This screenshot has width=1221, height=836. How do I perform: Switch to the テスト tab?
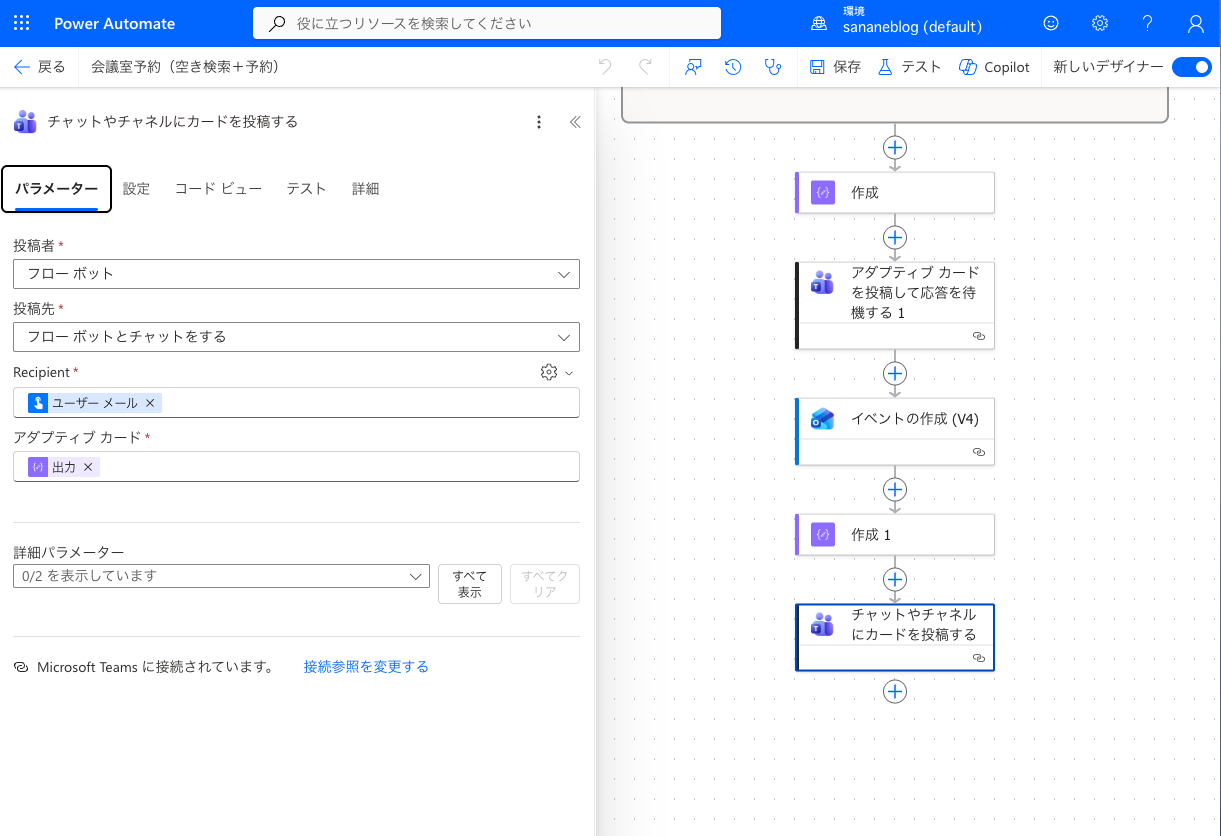(x=306, y=189)
